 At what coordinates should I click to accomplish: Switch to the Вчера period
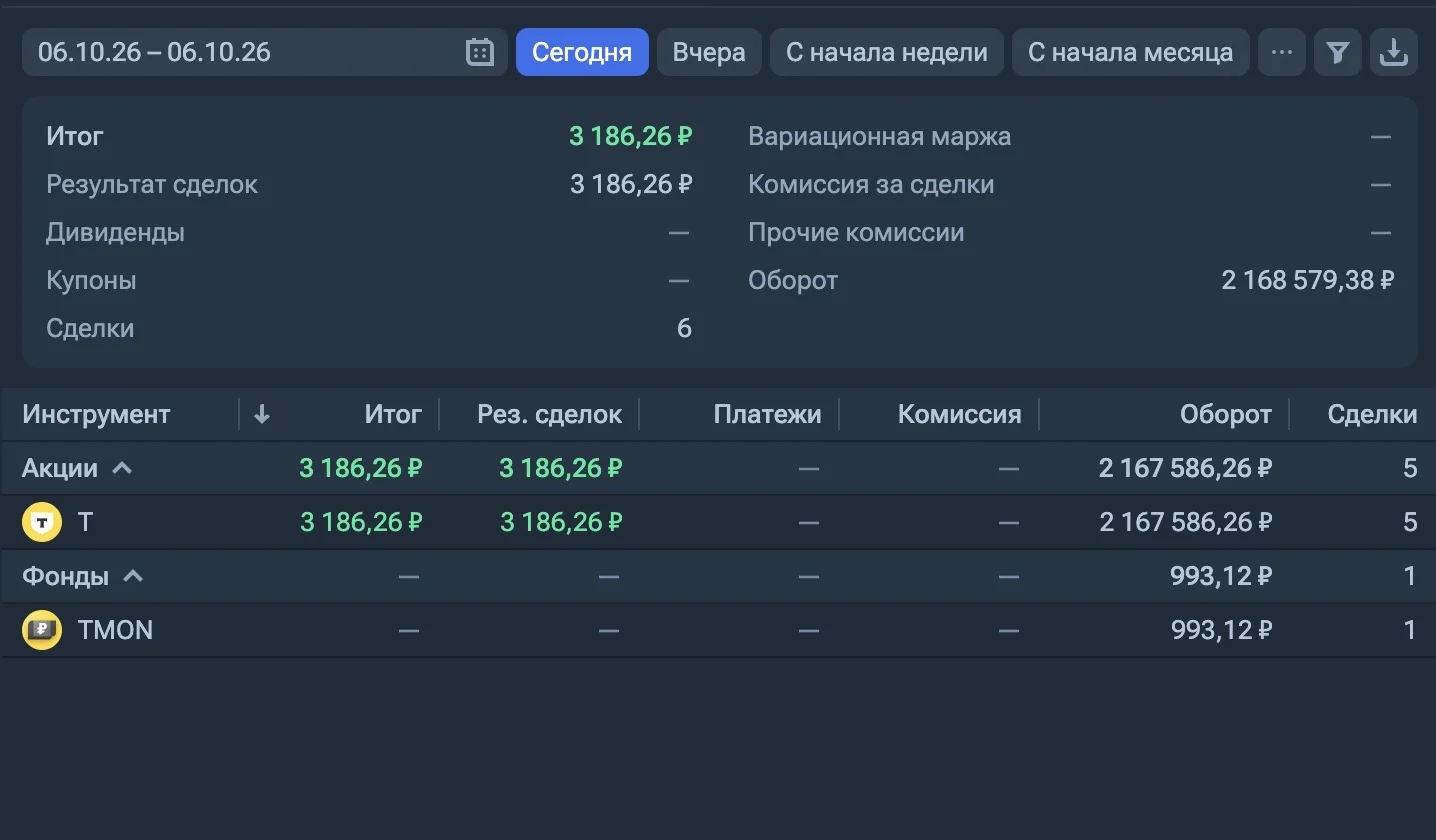[x=709, y=52]
